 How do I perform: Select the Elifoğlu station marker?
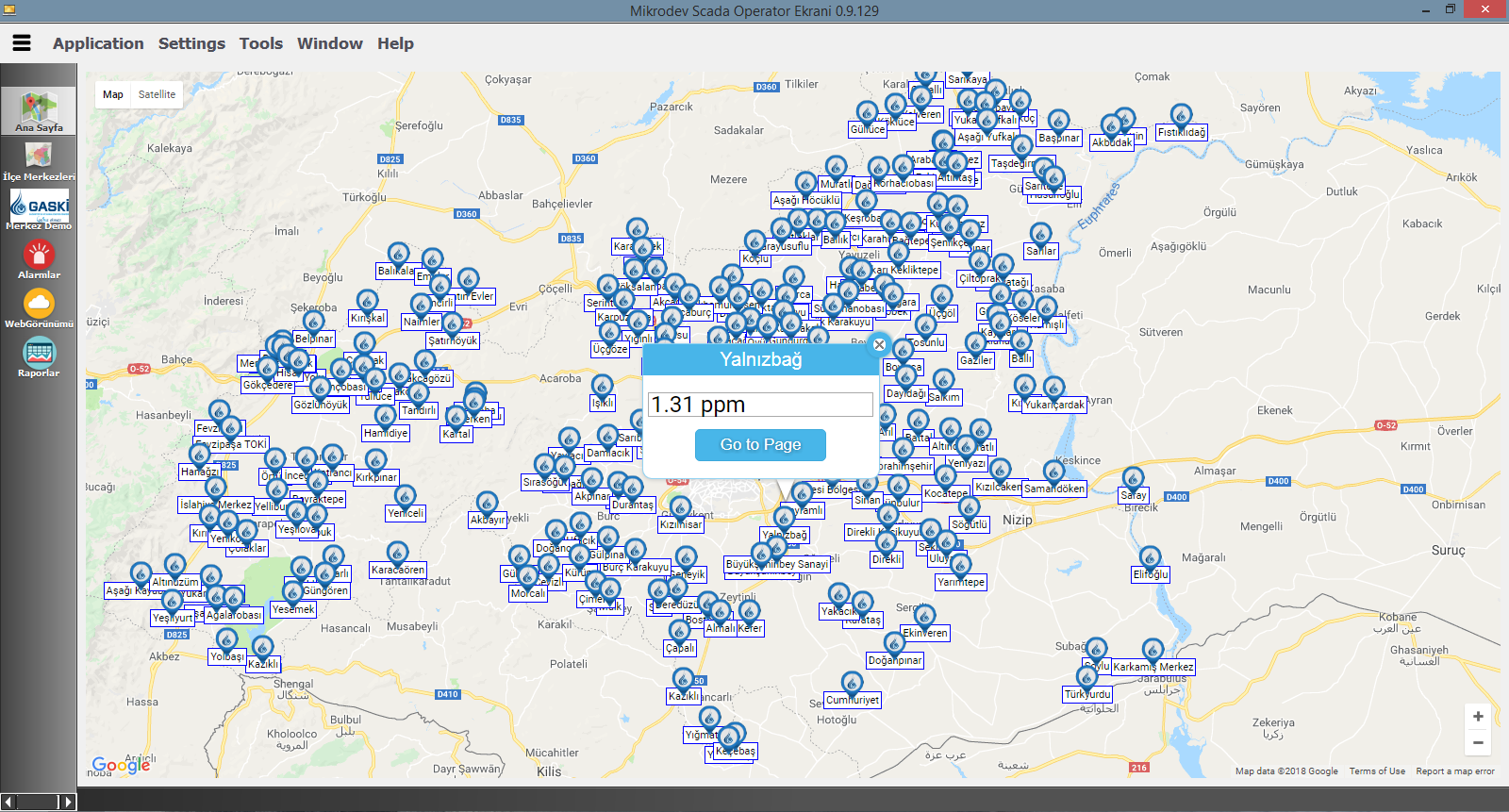1149,558
